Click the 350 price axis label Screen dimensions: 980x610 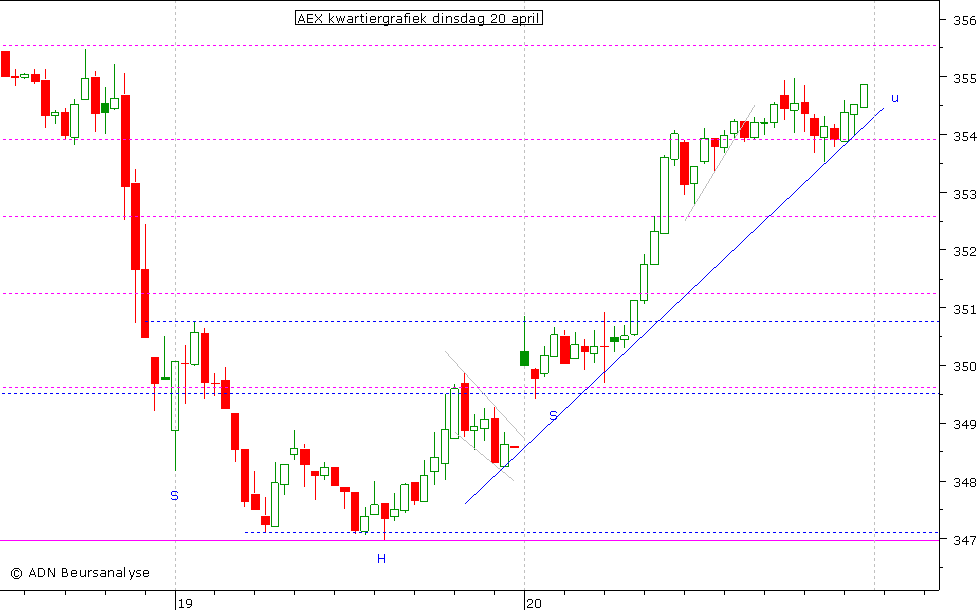(x=964, y=366)
